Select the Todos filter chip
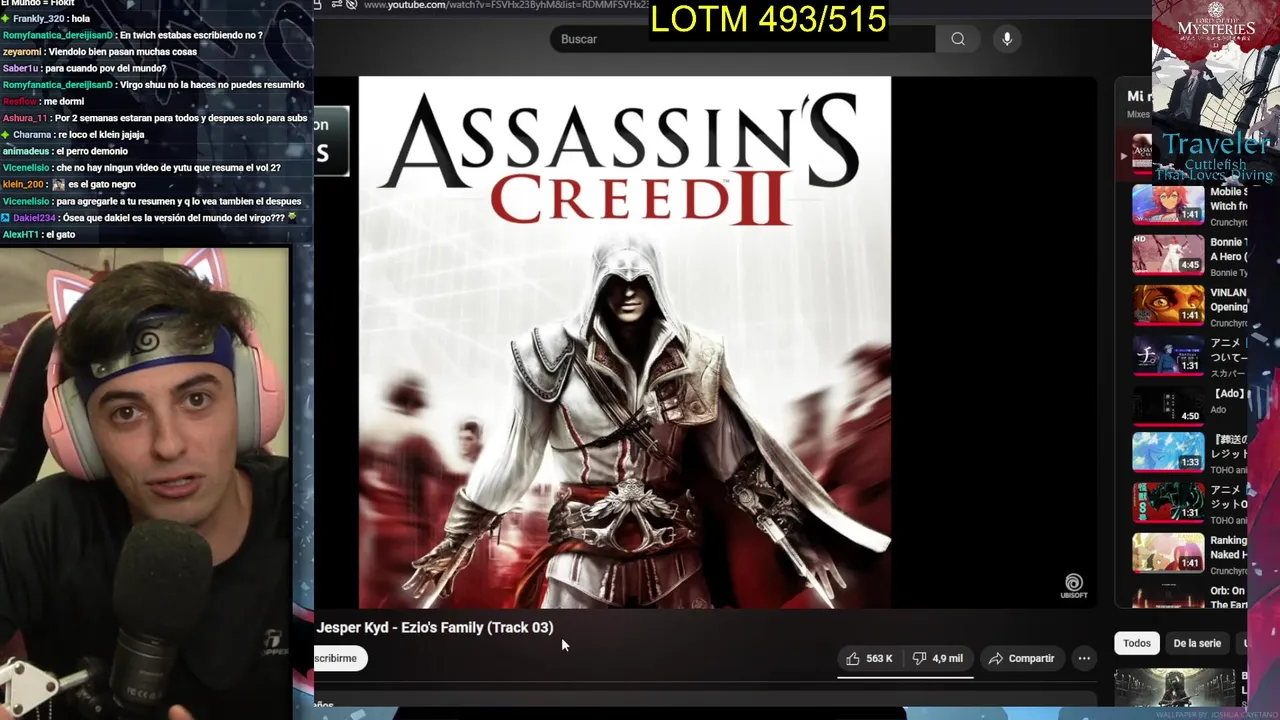This screenshot has width=1280, height=720. (1137, 643)
